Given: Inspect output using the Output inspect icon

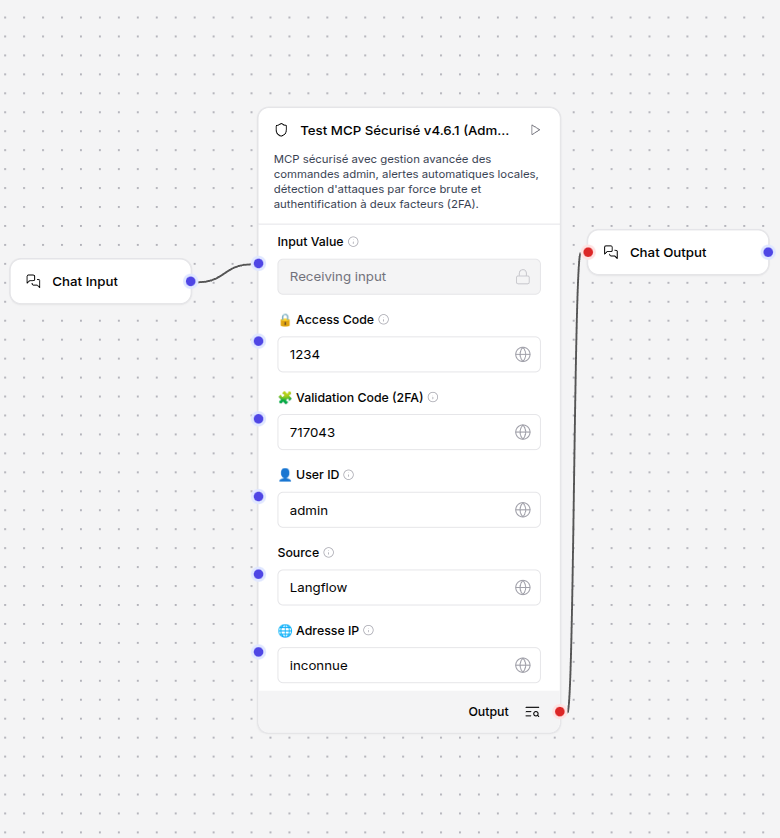Looking at the screenshot, I should tap(532, 712).
